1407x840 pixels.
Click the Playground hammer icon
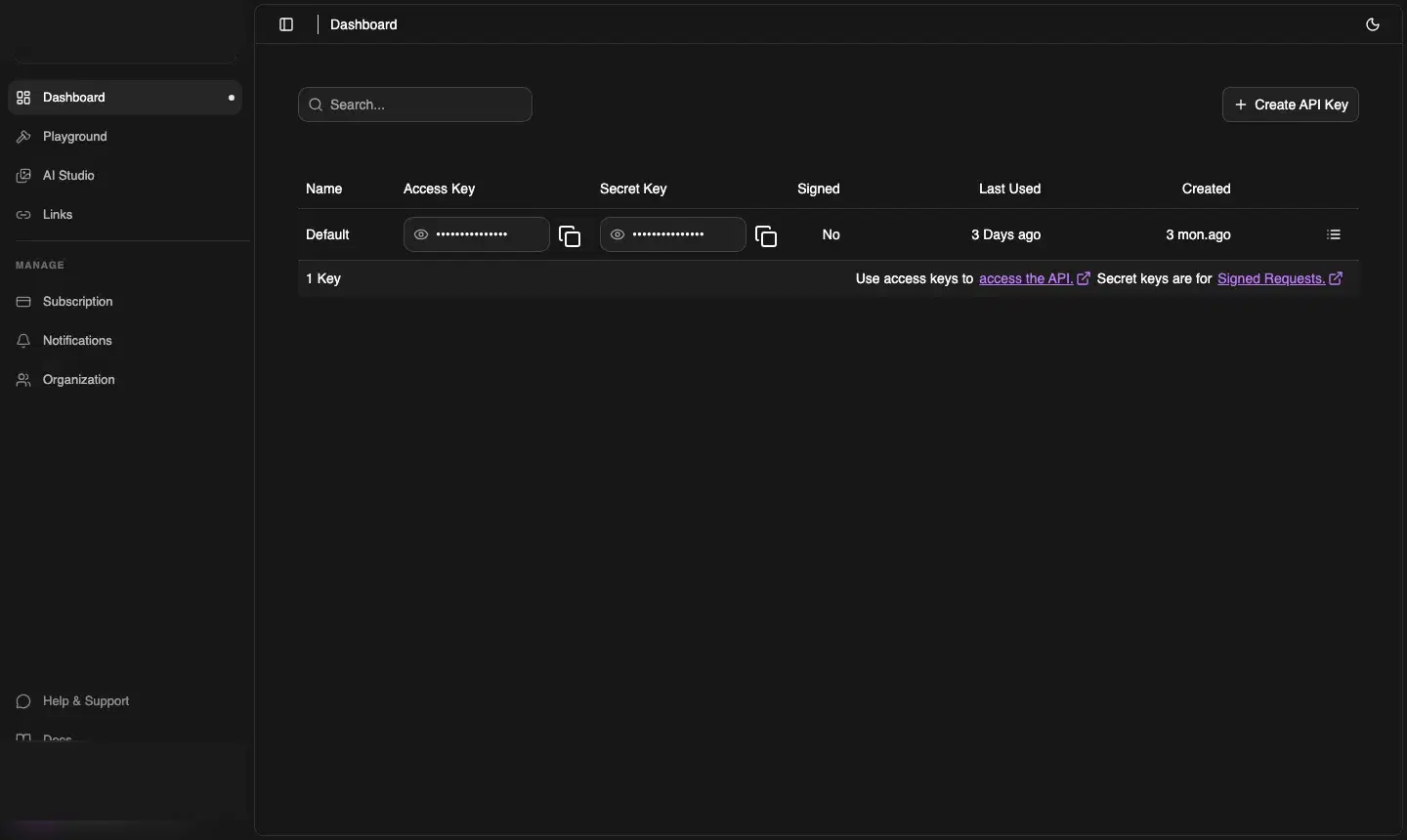click(x=23, y=137)
